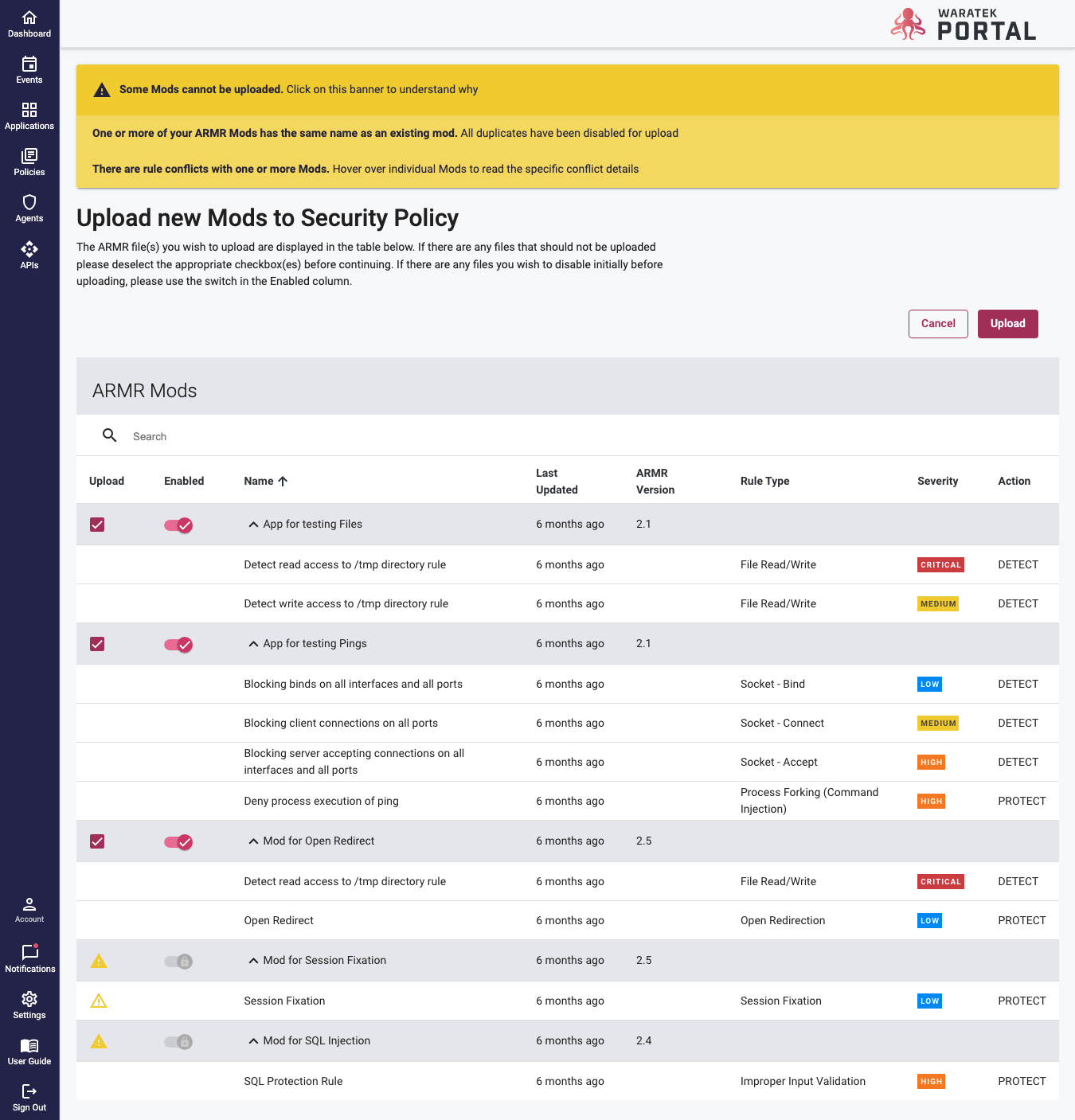Click the Search field in ARMR Mods
This screenshot has height=1120, width=1075.
[319, 436]
